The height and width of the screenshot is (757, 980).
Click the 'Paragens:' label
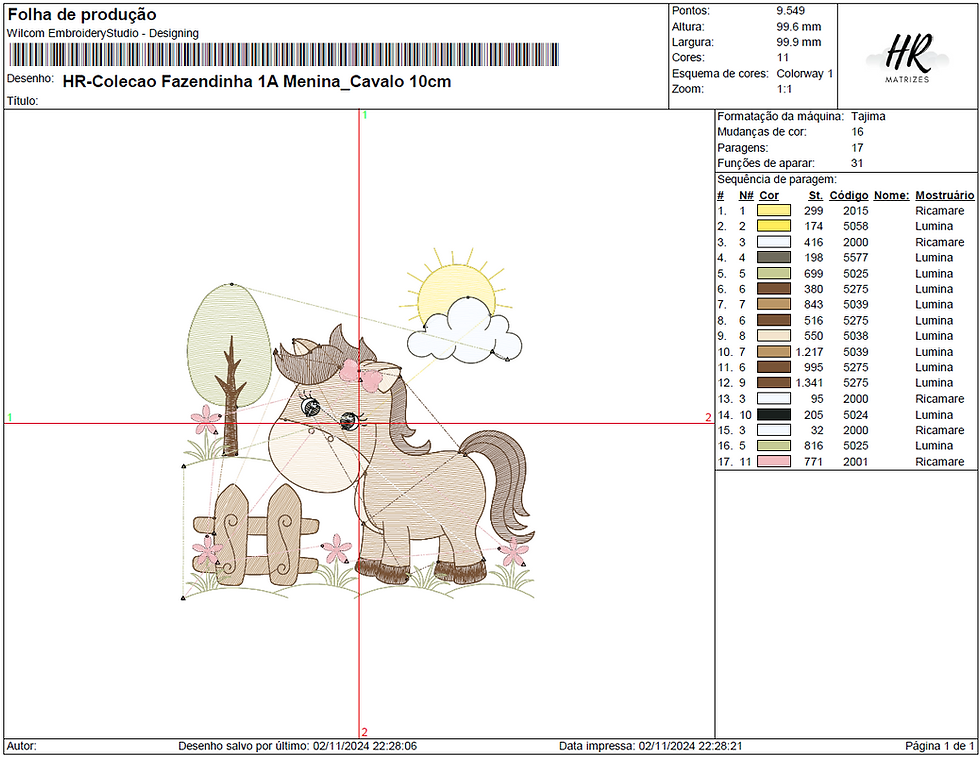point(742,148)
